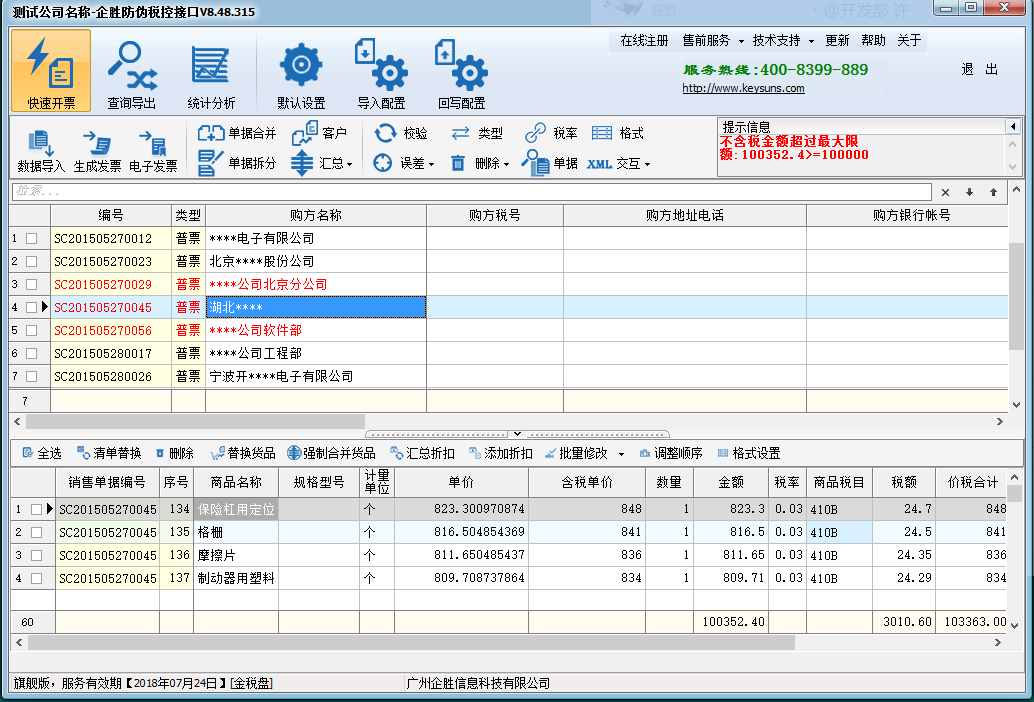
Task: Click 单据合并 merge documents
Action: click(x=237, y=134)
